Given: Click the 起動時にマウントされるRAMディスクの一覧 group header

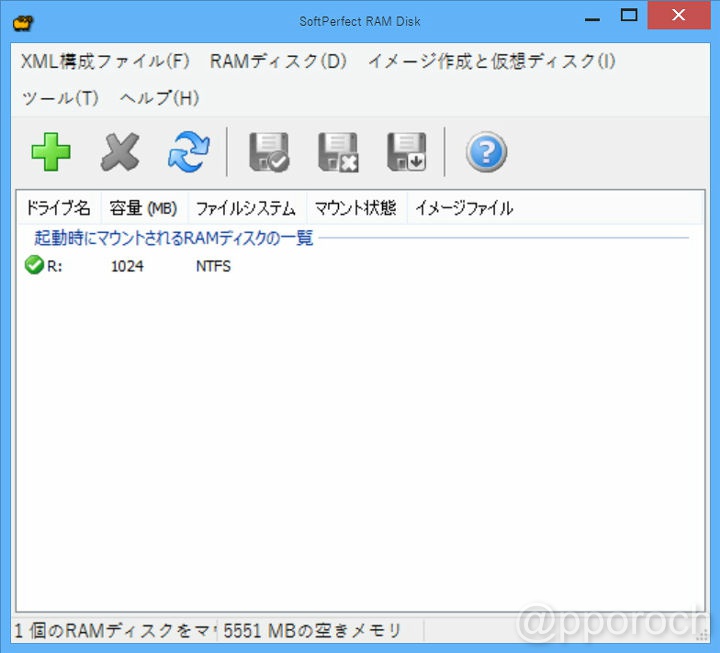Looking at the screenshot, I should [x=174, y=238].
